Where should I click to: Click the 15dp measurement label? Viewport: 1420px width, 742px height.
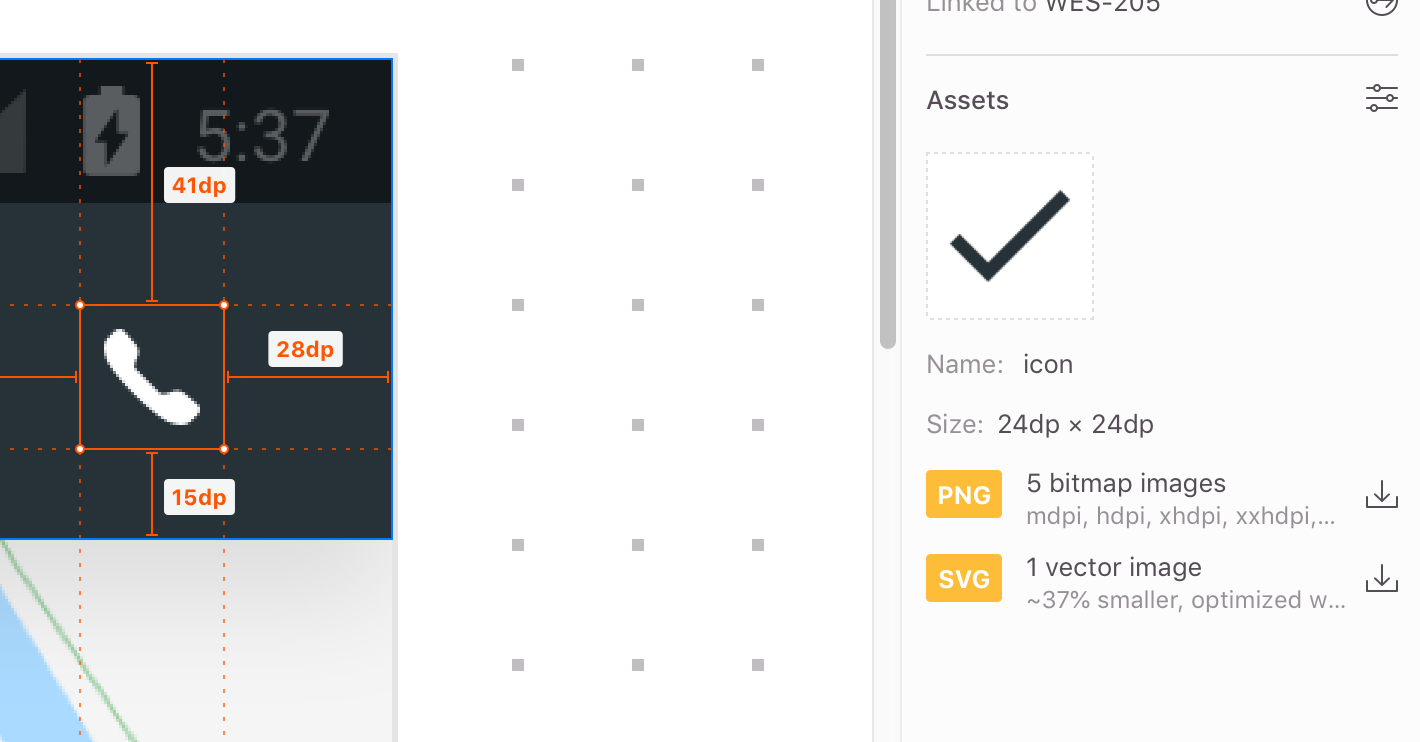198,496
